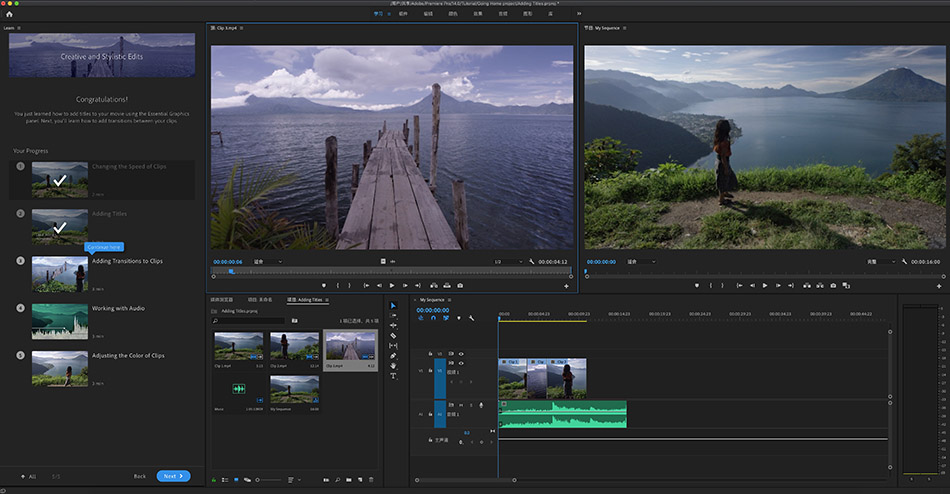Screen dimensions: 950x494
Task: Select the Pen tool
Action: [393, 356]
